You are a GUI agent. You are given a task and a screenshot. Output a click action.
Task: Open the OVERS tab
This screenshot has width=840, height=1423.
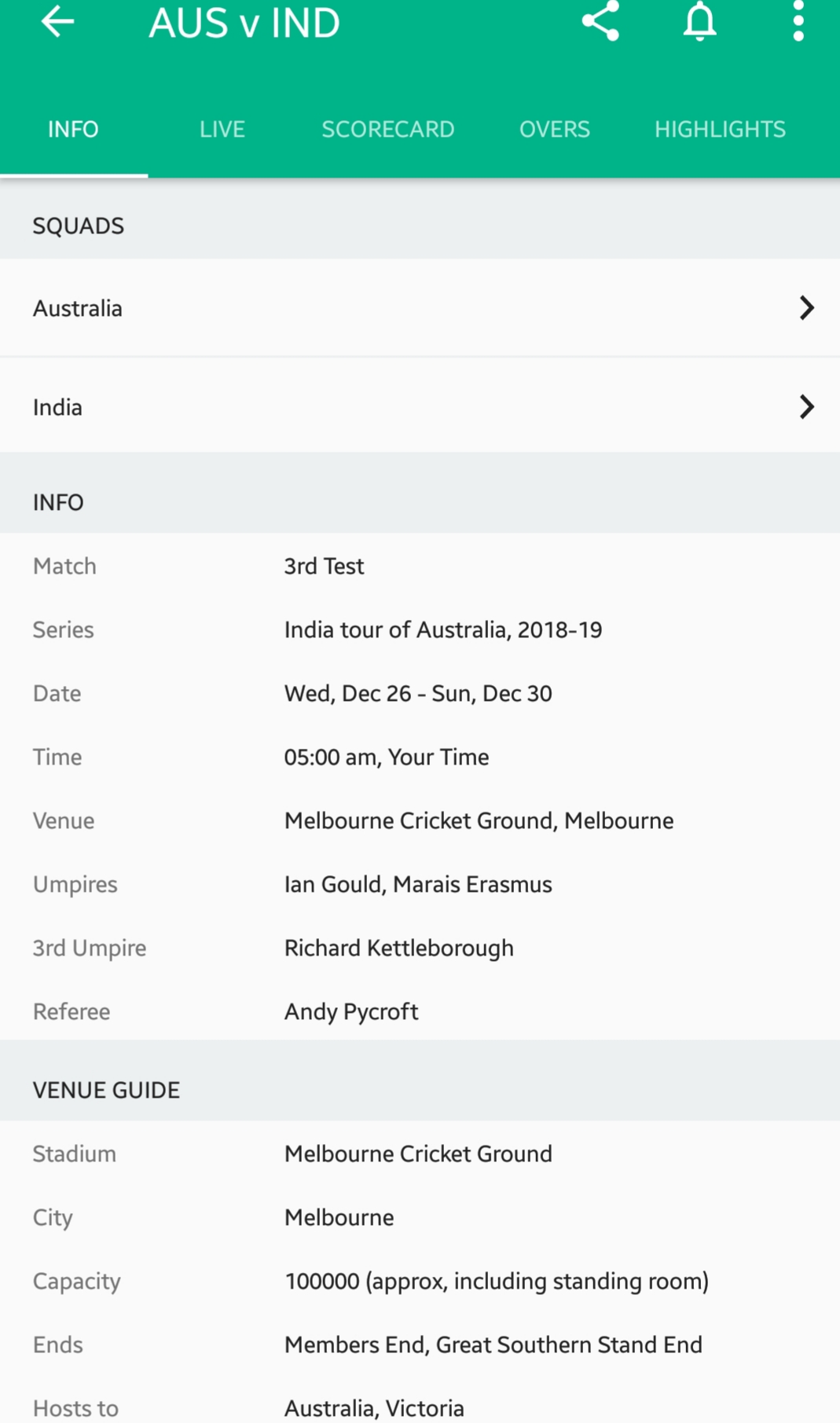tap(555, 129)
